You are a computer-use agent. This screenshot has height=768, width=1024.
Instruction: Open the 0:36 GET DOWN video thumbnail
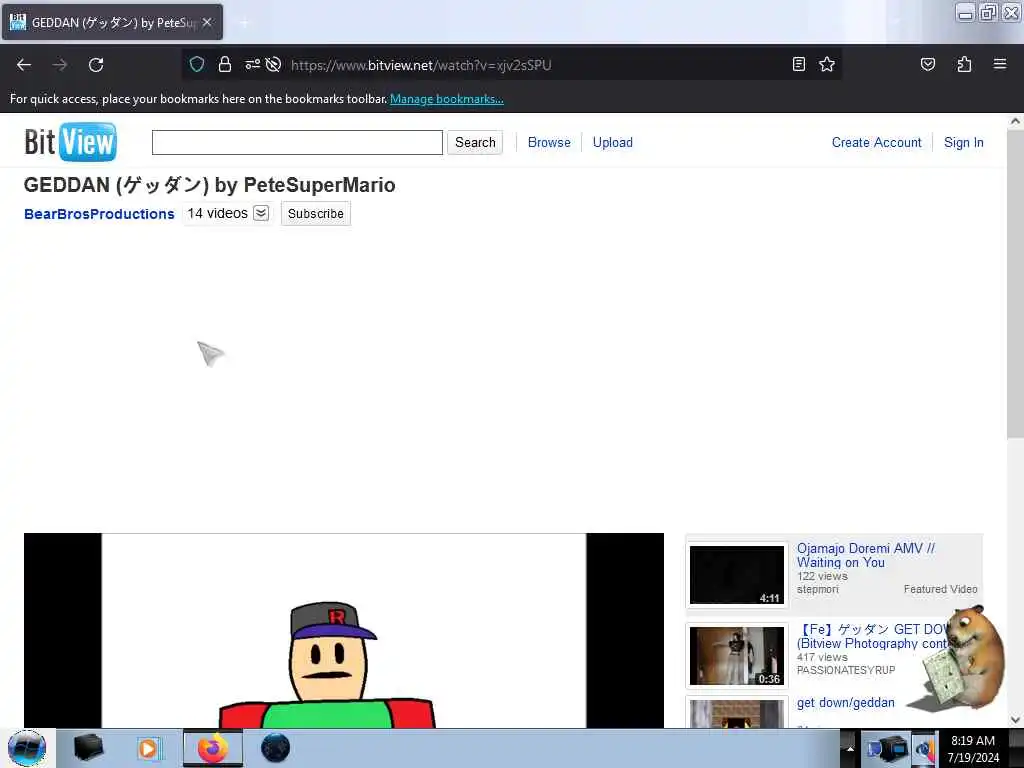click(x=737, y=656)
